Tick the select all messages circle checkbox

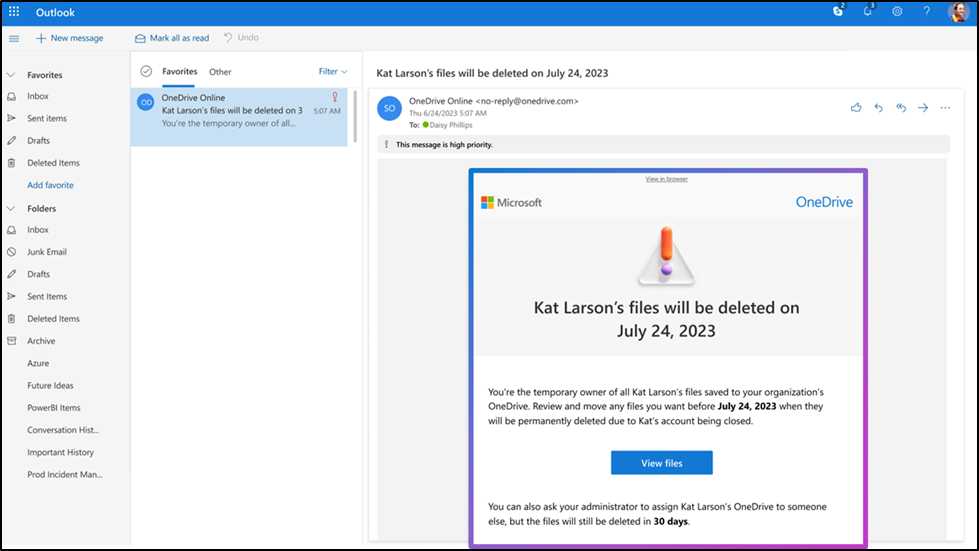click(146, 71)
